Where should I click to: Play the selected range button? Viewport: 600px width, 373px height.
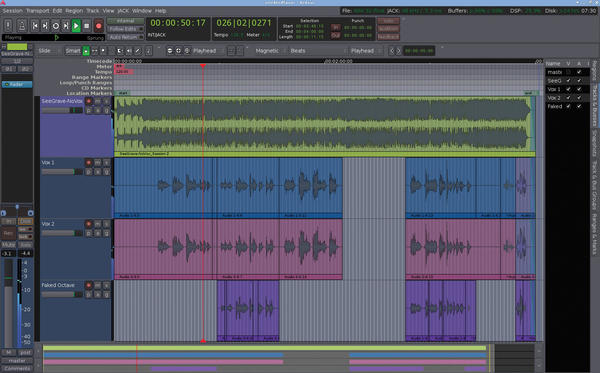66,26
